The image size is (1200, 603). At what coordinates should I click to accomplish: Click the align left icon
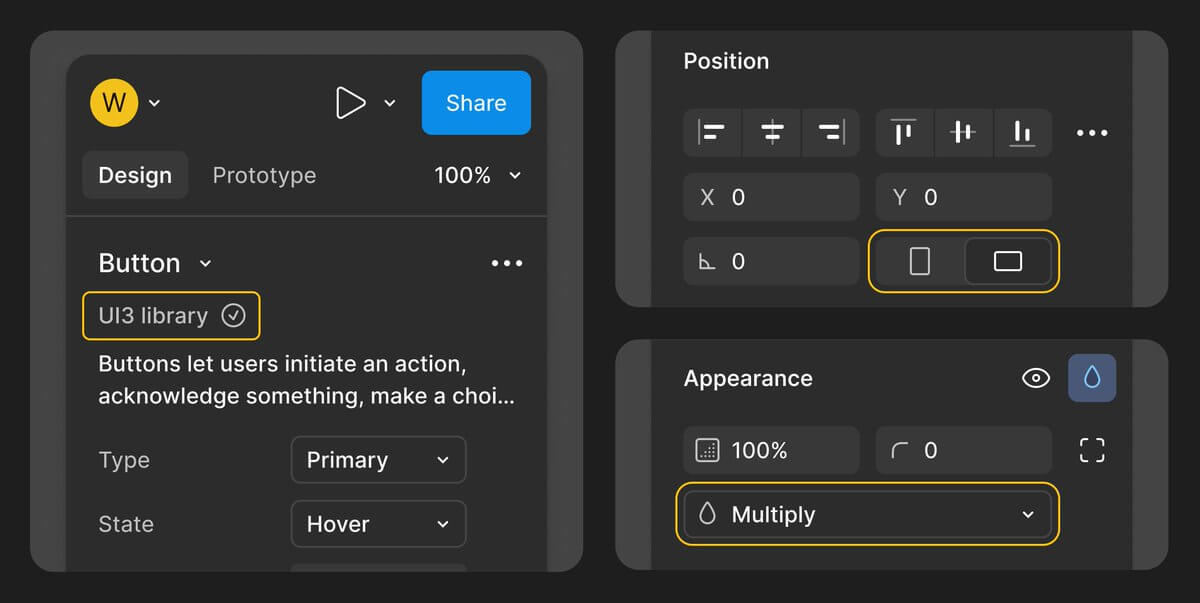tap(712, 133)
